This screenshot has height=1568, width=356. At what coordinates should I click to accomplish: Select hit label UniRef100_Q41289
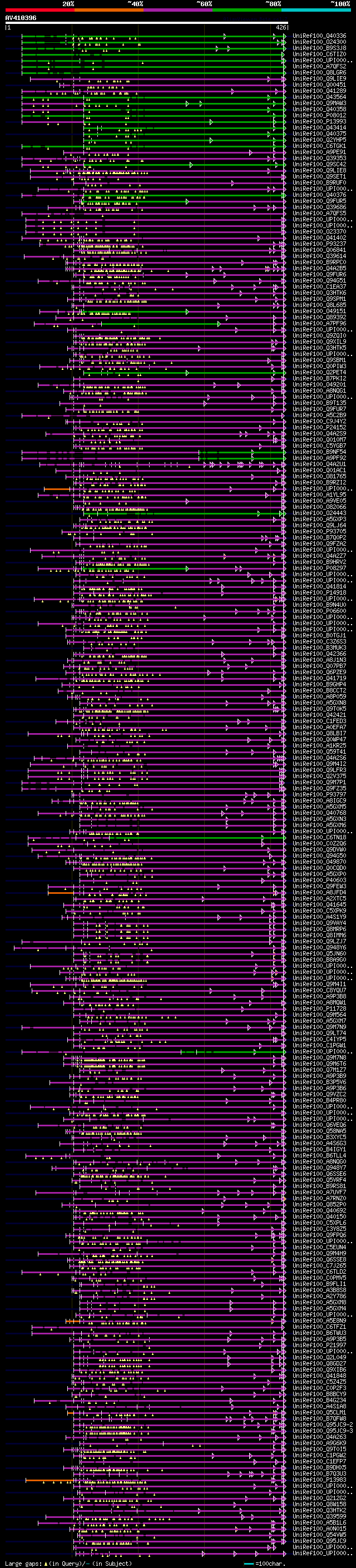pyautogui.click(x=319, y=91)
